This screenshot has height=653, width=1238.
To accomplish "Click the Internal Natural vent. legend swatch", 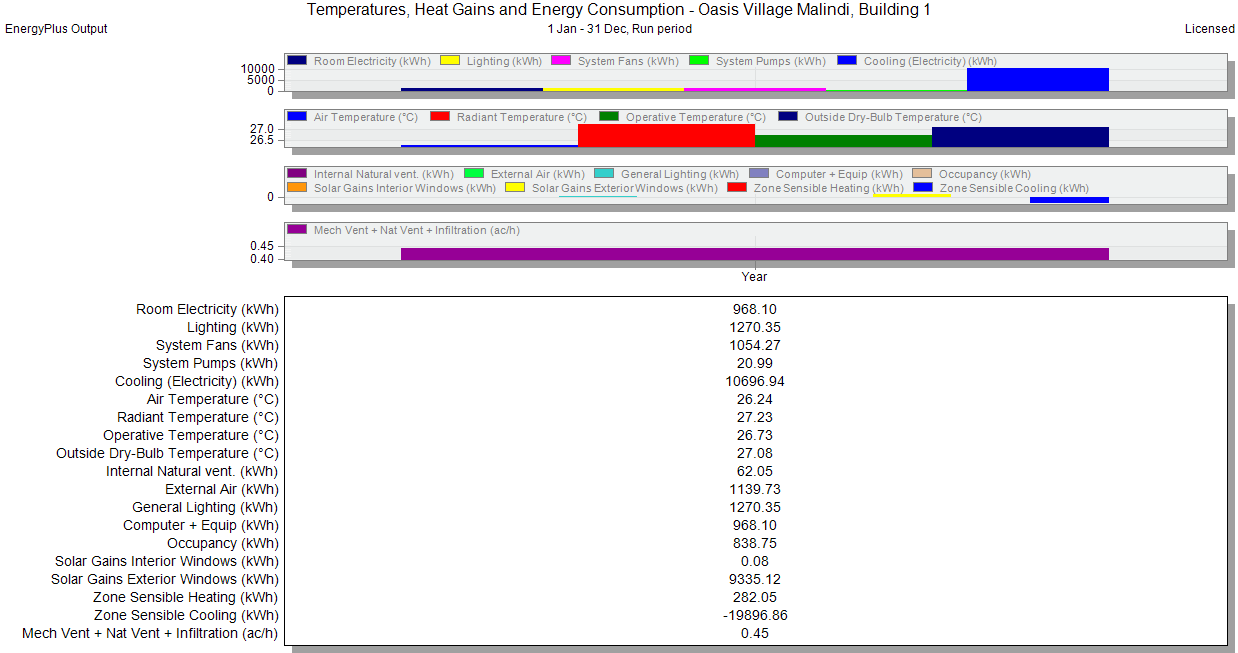I will [296, 174].
